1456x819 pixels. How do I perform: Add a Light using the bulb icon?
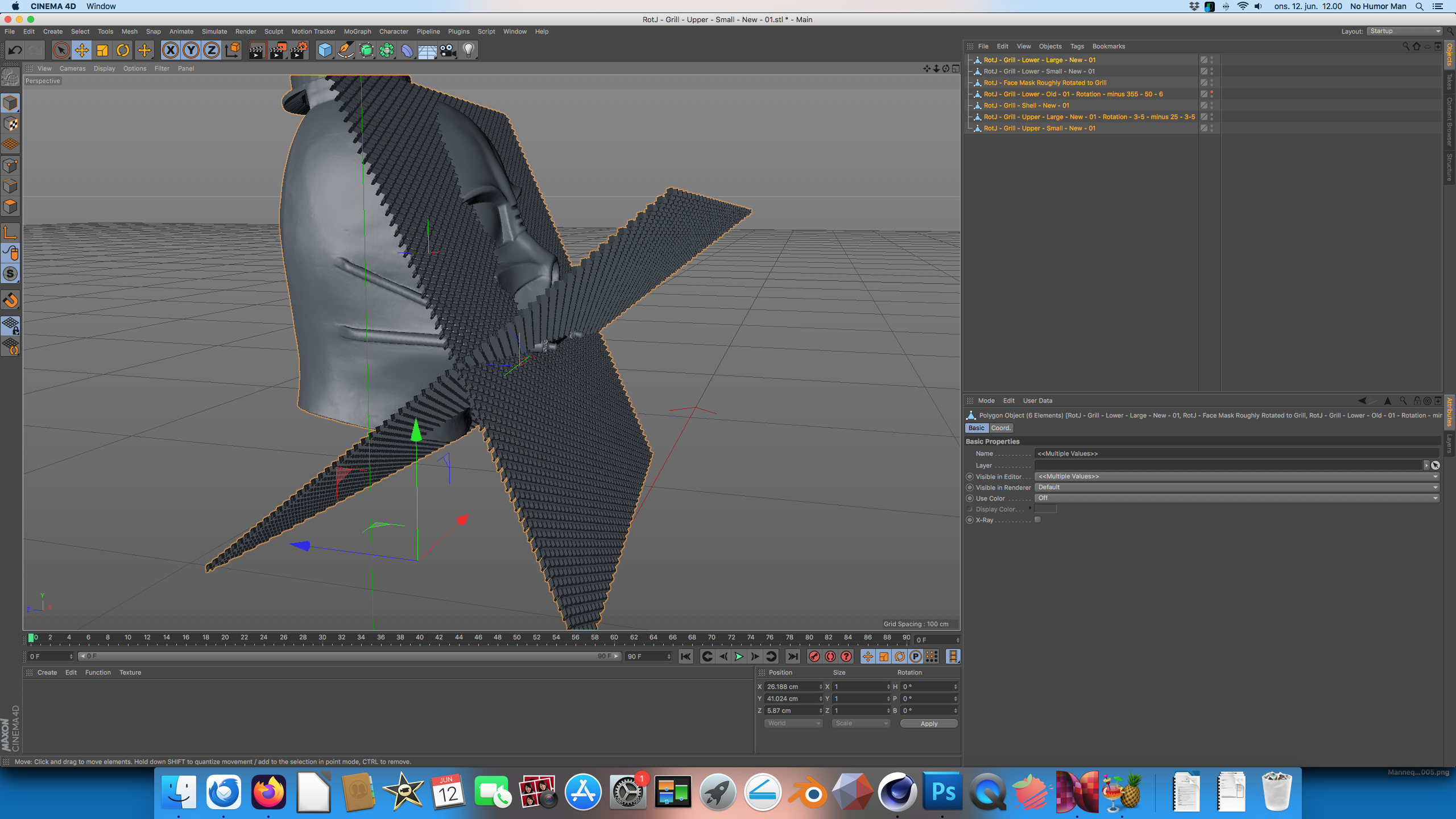click(x=468, y=51)
